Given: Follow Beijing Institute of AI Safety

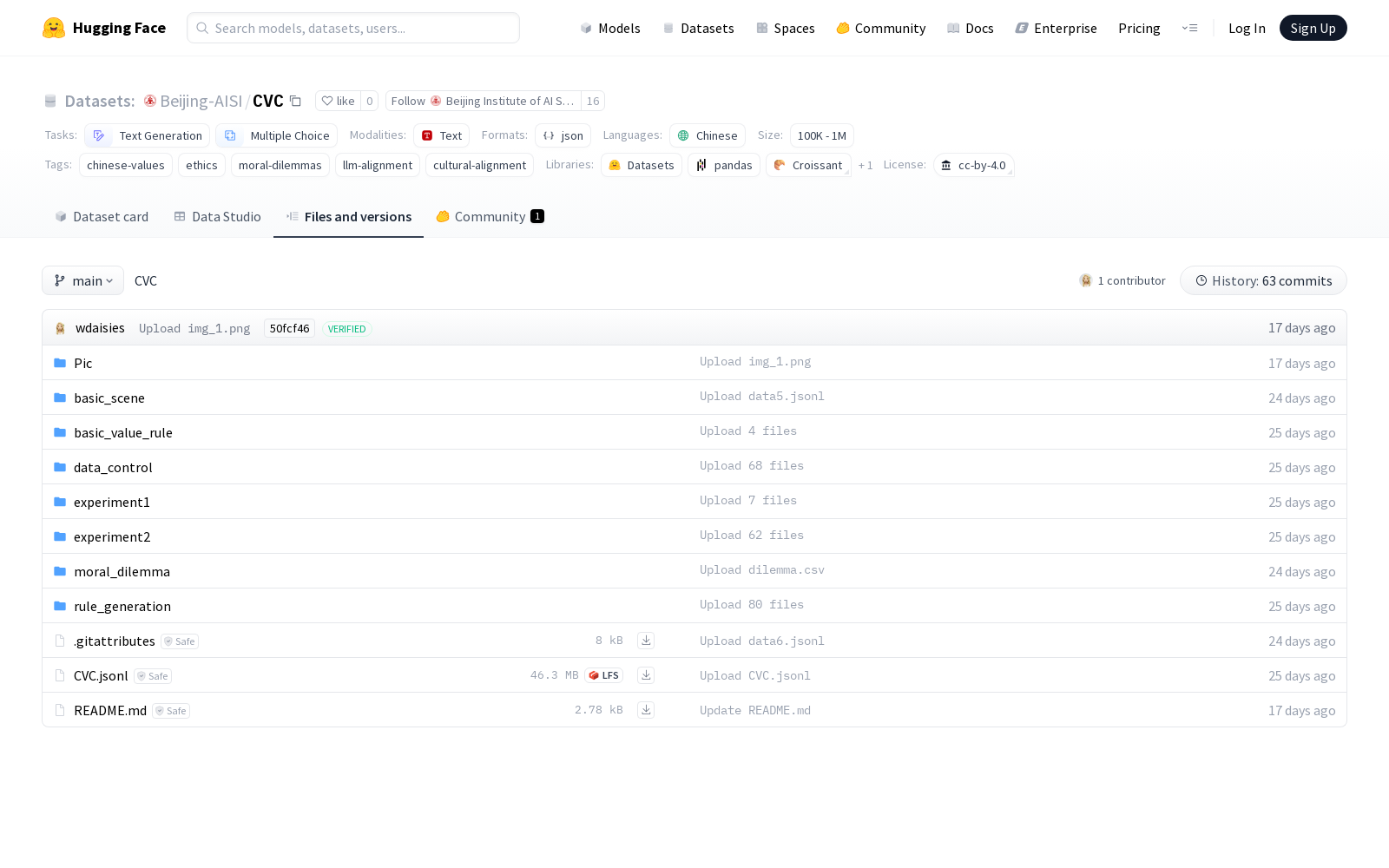Looking at the screenshot, I should (484, 102).
